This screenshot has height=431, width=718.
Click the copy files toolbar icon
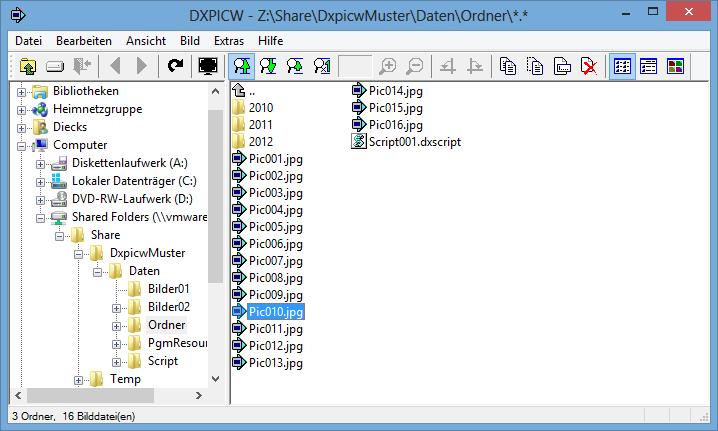[x=509, y=66]
